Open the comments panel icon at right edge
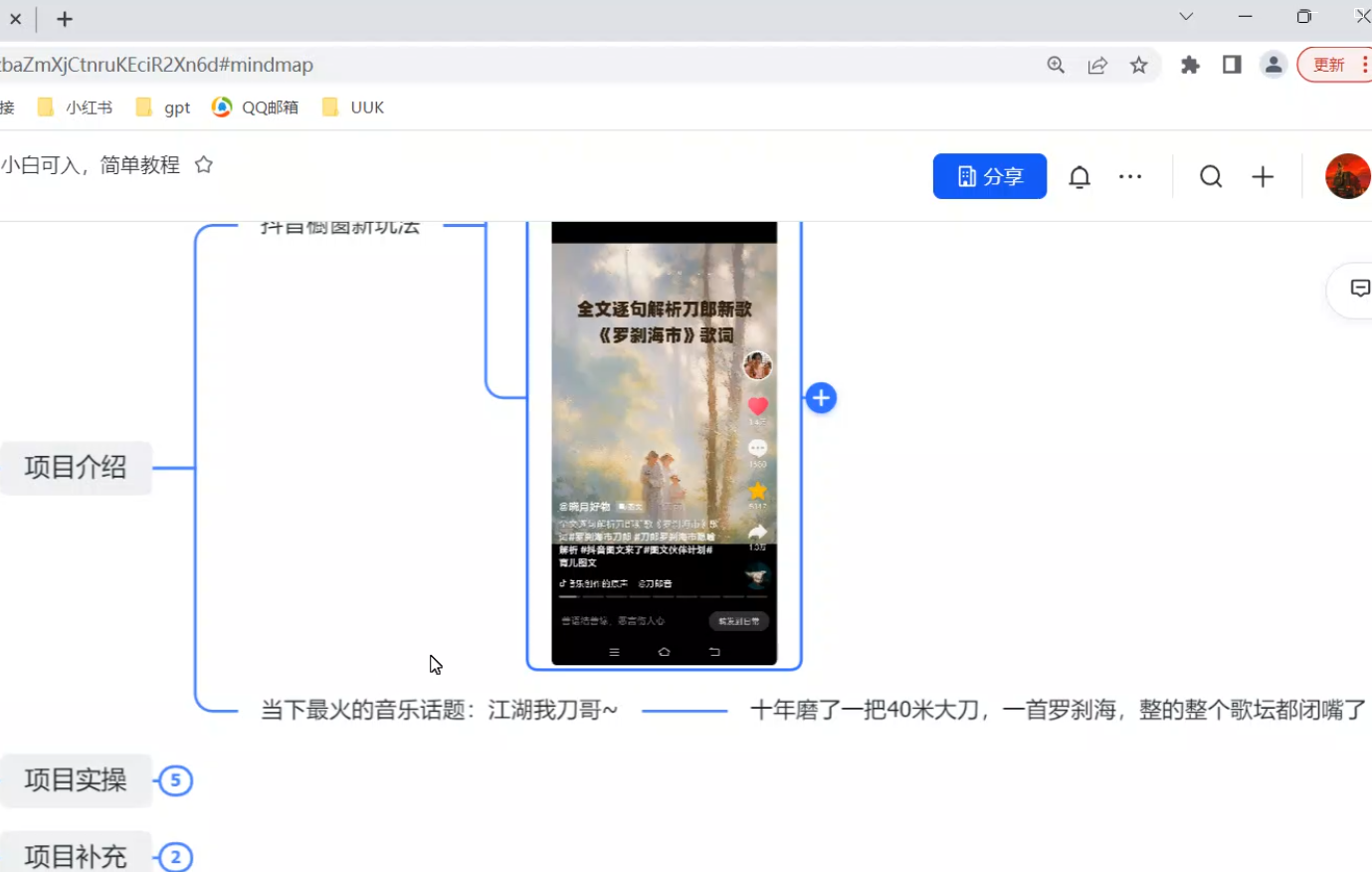The height and width of the screenshot is (872, 1372). tap(1358, 289)
